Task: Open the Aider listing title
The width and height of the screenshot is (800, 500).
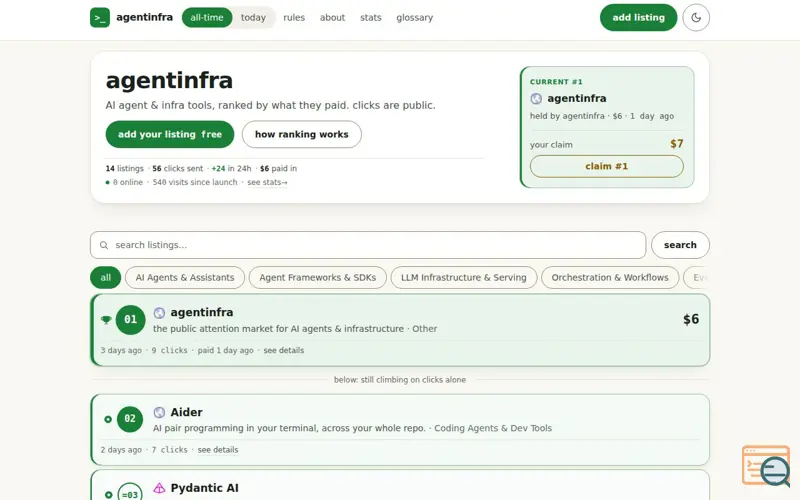Action: tap(186, 412)
